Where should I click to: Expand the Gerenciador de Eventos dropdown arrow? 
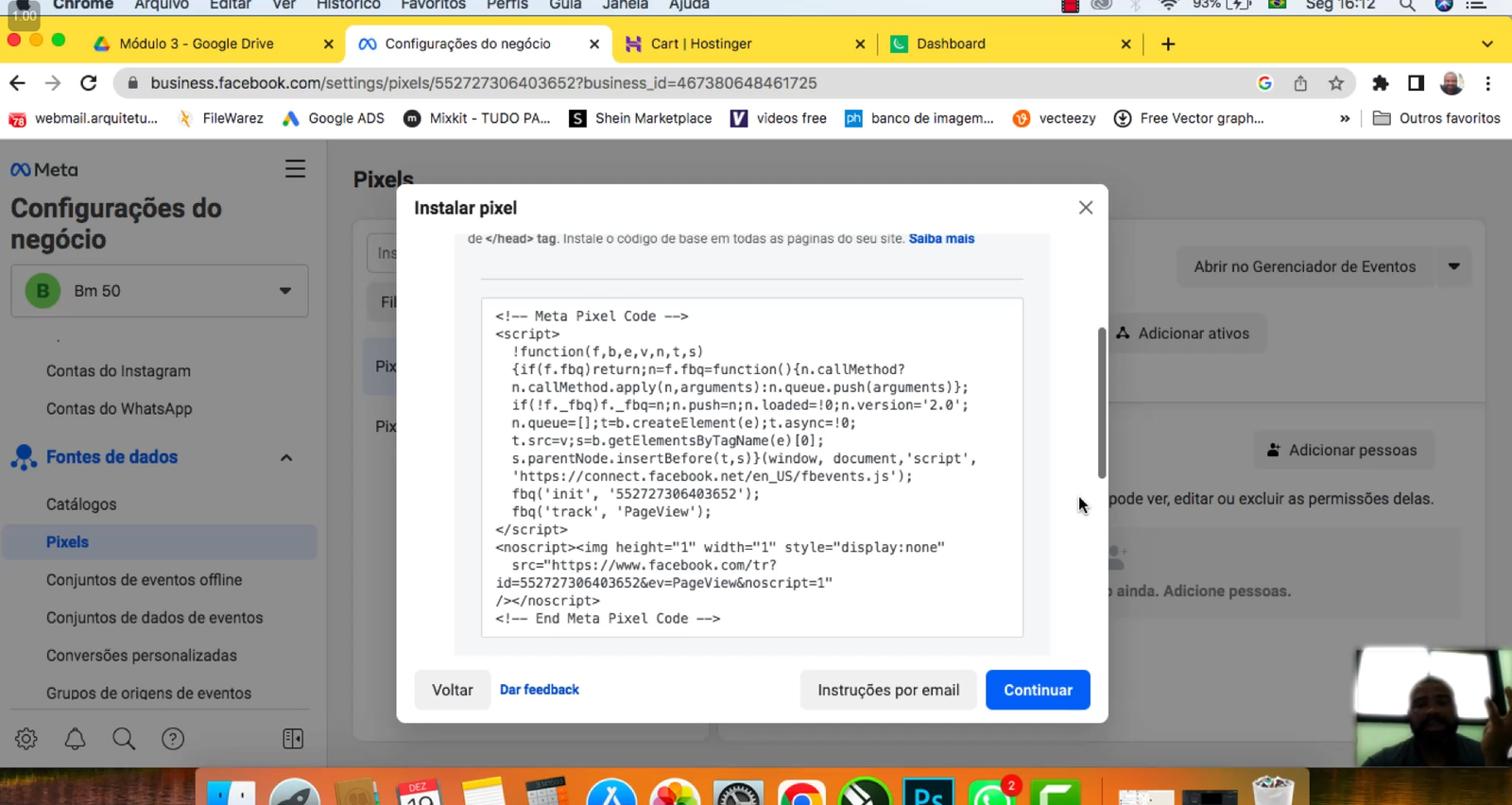[1454, 266]
